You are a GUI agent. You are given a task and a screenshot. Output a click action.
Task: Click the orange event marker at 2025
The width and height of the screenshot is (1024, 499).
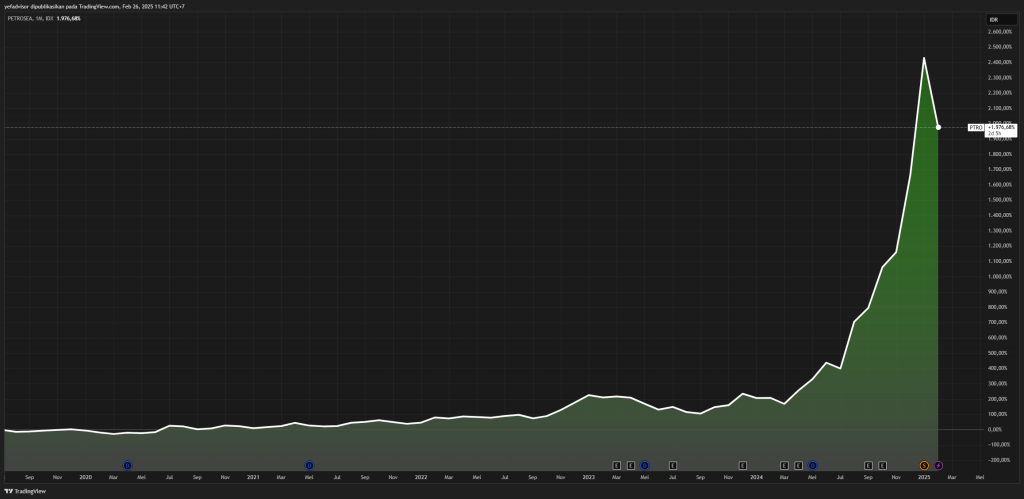click(924, 465)
